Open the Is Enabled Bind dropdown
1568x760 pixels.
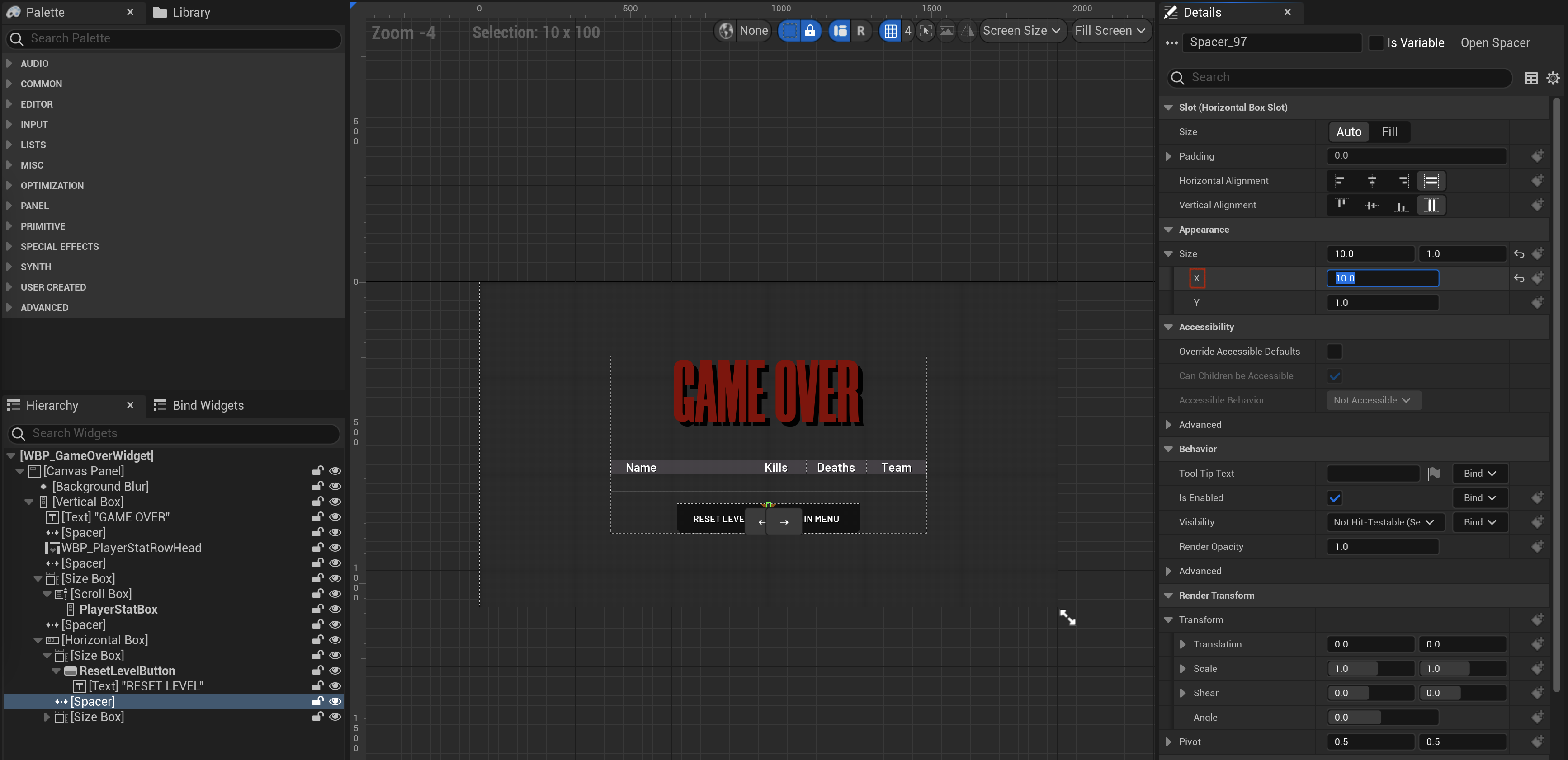[1479, 498]
